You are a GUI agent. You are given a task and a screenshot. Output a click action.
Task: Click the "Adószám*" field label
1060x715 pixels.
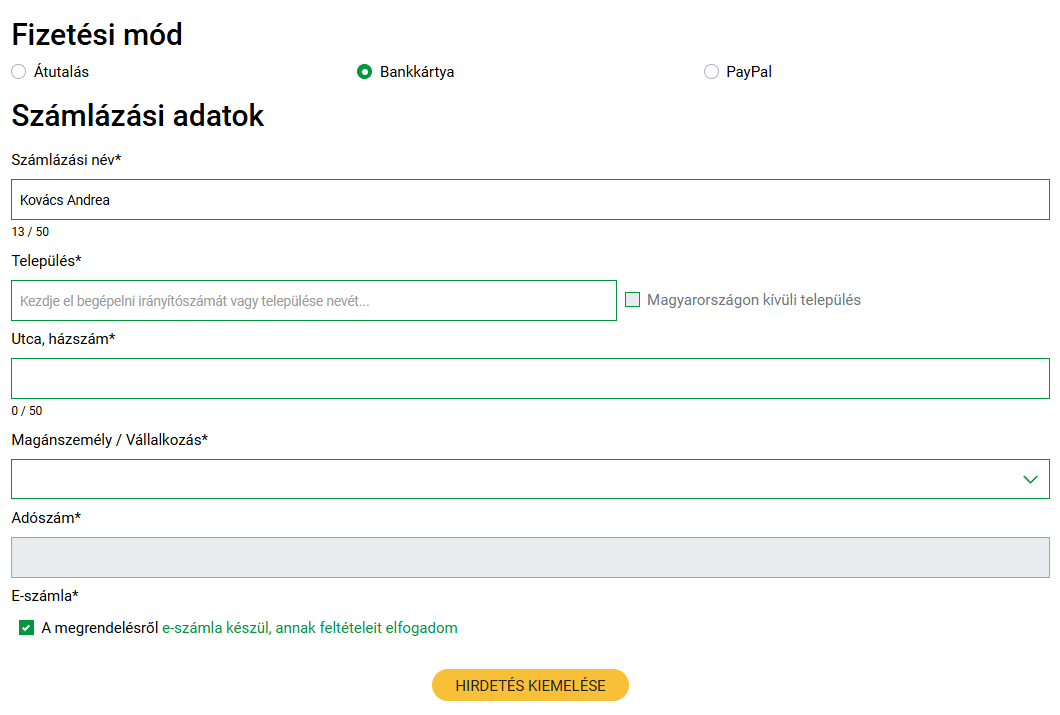[x=46, y=518]
